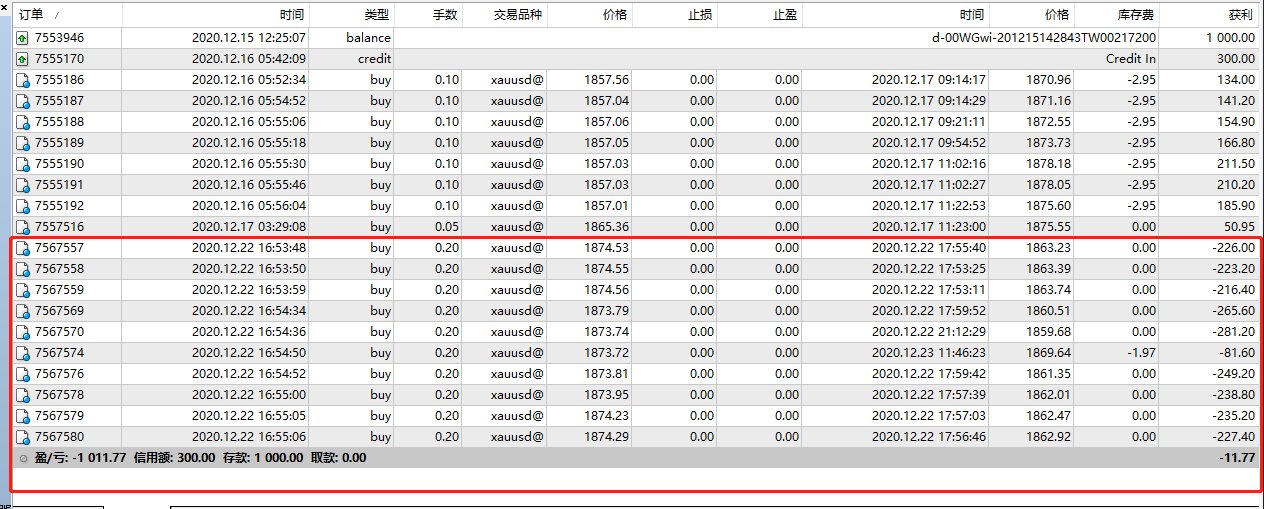Screen dimensions: 1264x509
Task: Click open price 1874.56
Action: click(x=607, y=290)
